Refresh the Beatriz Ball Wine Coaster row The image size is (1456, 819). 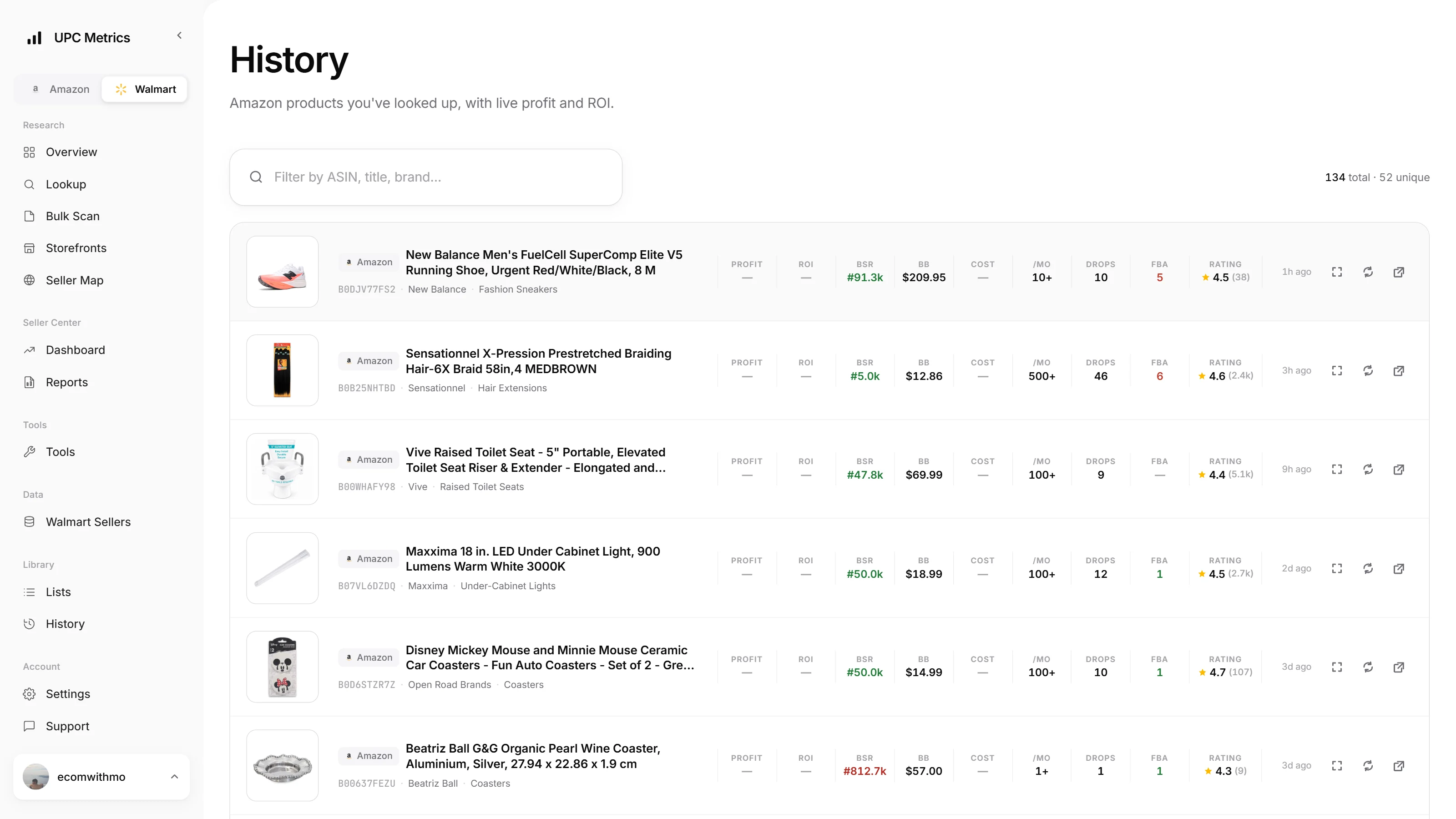1368,766
